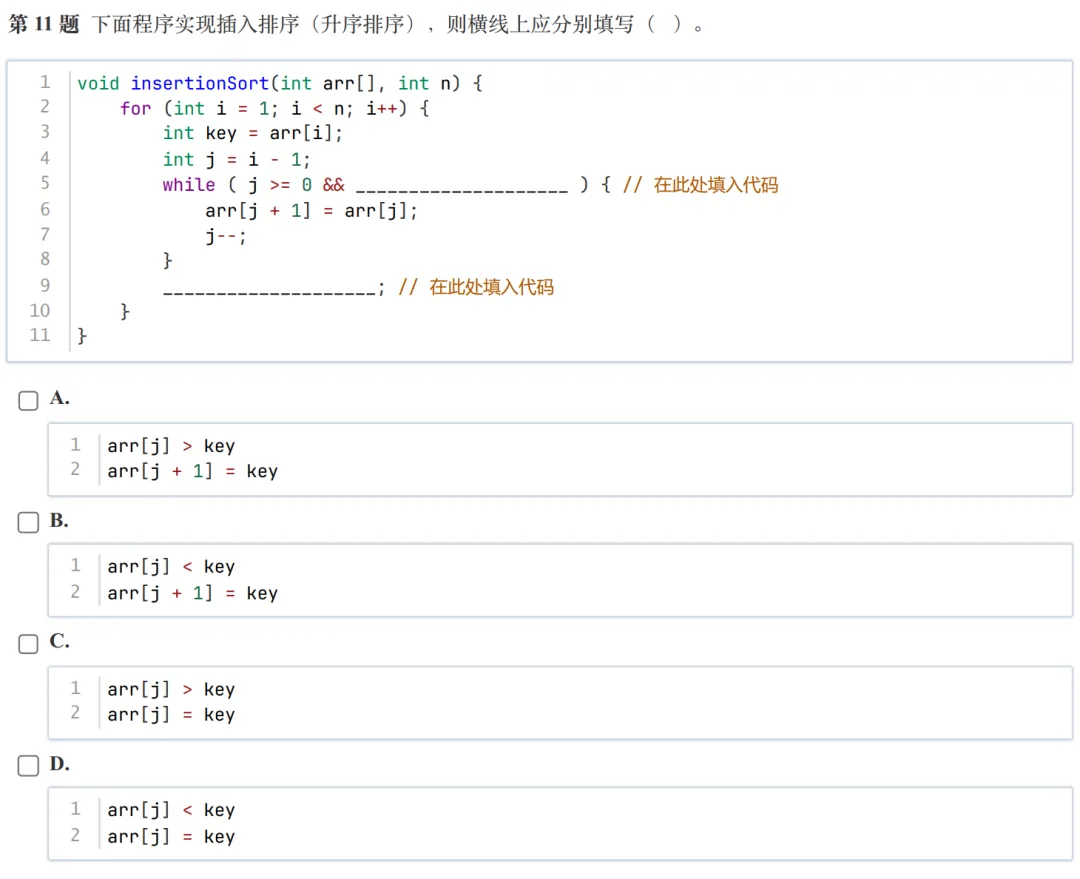The image size is (1080, 879).
Task: Check the checkbox for option B
Action: pos(28,523)
